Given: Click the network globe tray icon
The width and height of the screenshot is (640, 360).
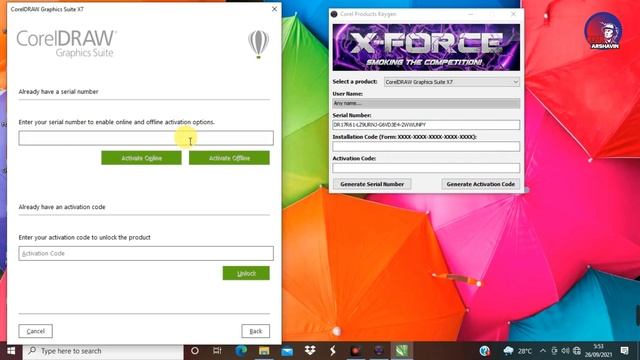Looking at the screenshot, I should coord(577,351).
